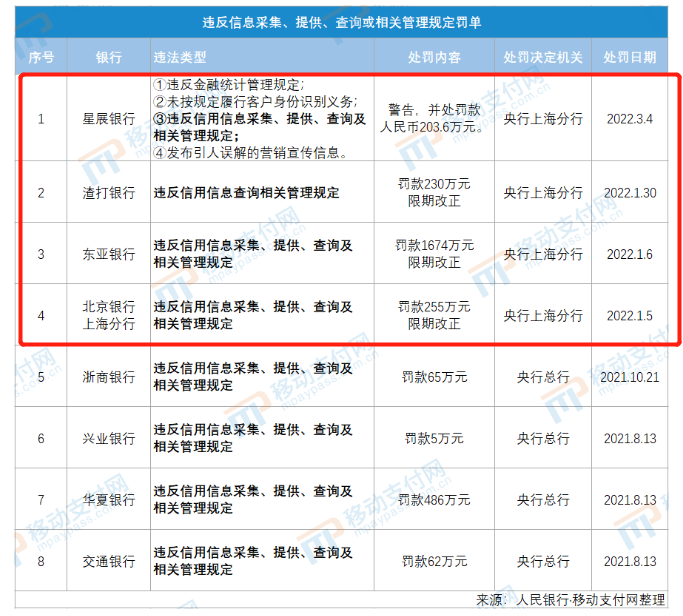Click the source note 来源：人民银行·移动支付网整理
Image resolution: width=683 pixels, height=616 pixels.
pos(571,600)
